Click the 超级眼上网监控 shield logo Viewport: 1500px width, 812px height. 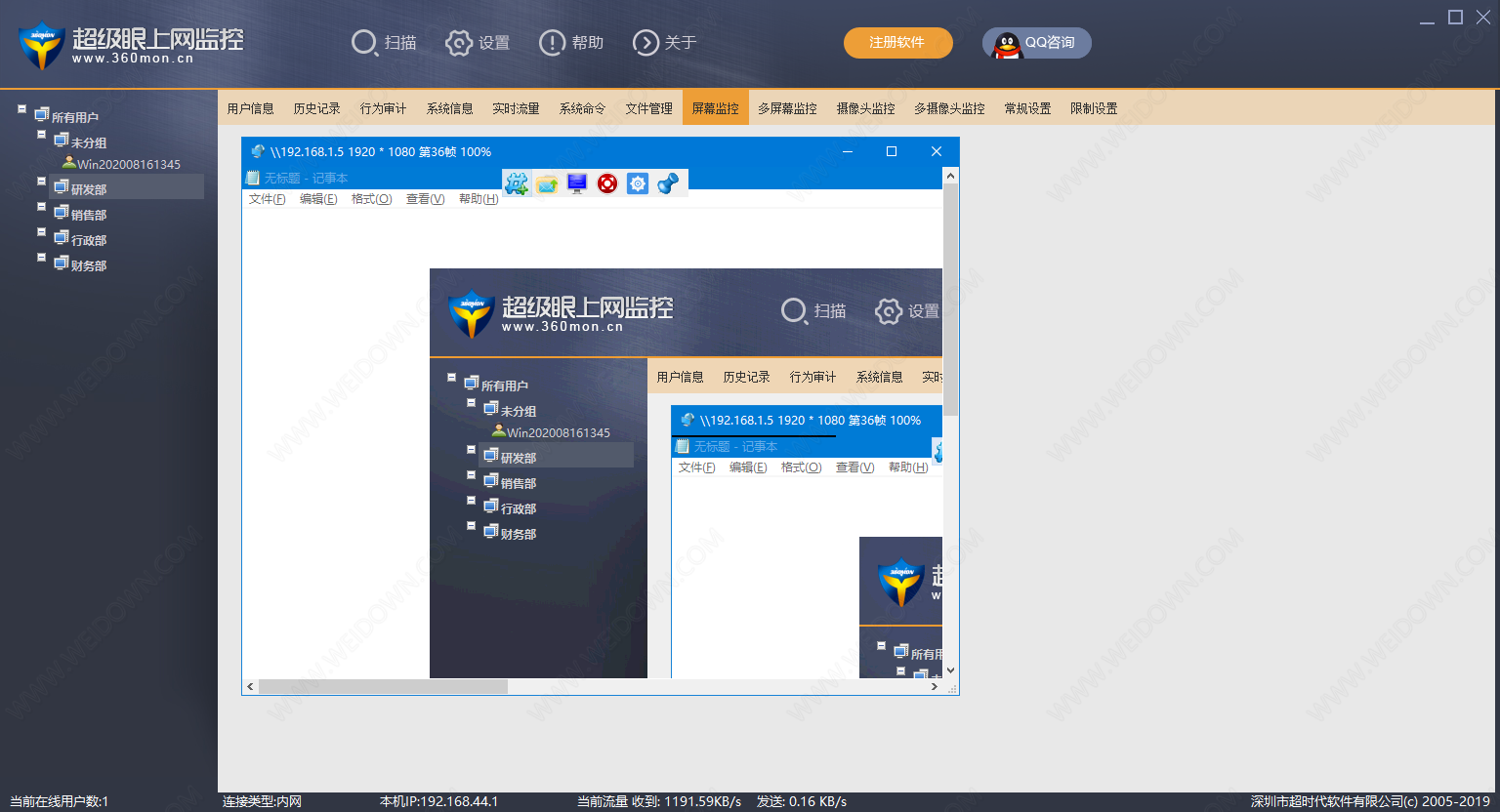[x=41, y=46]
